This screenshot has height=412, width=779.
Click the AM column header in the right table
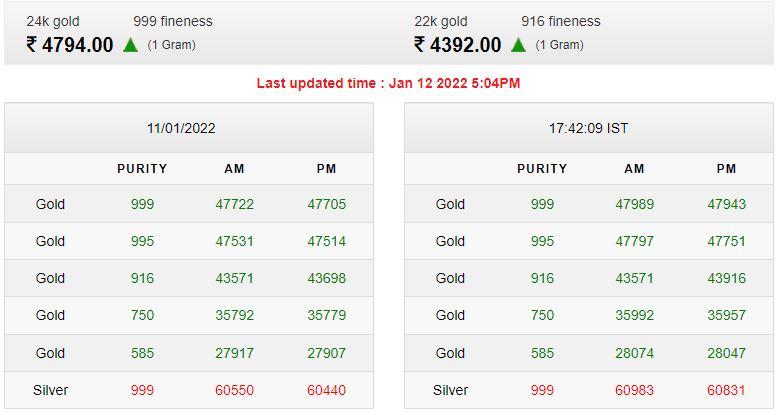coord(634,169)
